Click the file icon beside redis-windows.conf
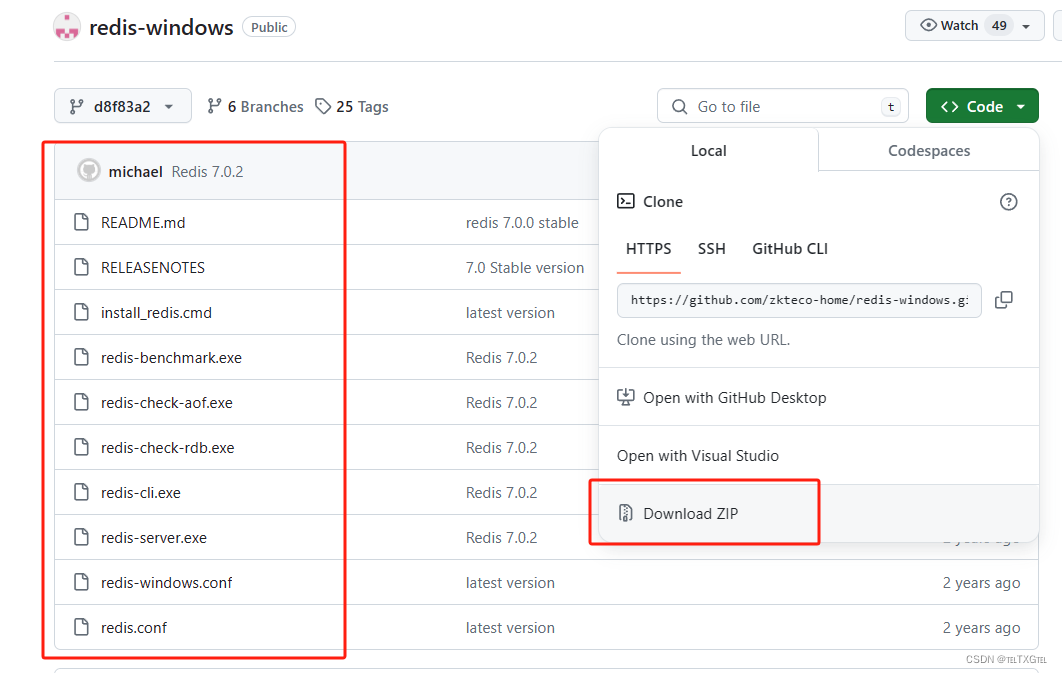Image resolution: width=1062 pixels, height=673 pixels. pos(81,582)
